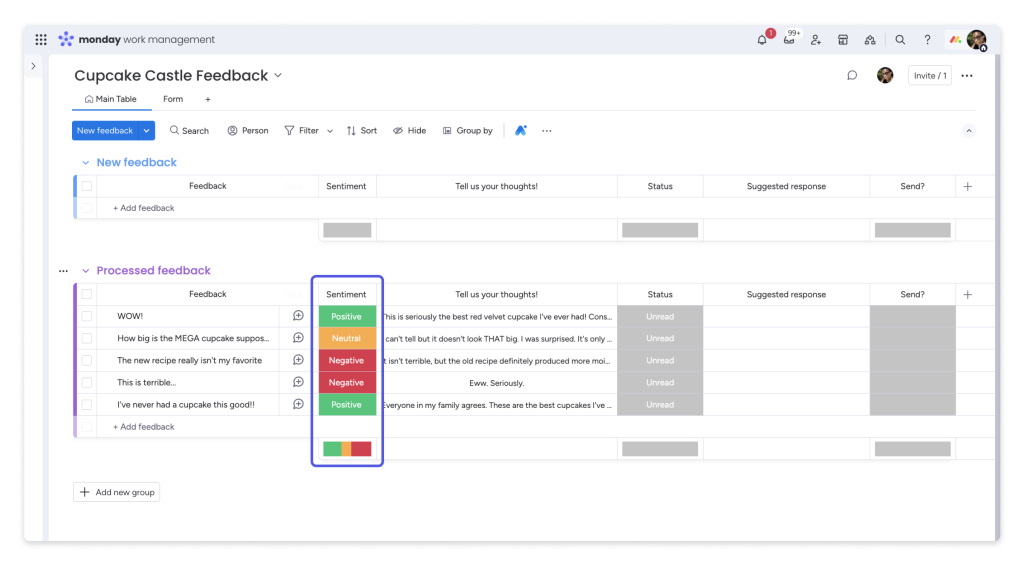Screen dimensions: 1024x566
Task: Click the sentiment summary color bar
Action: [347, 448]
